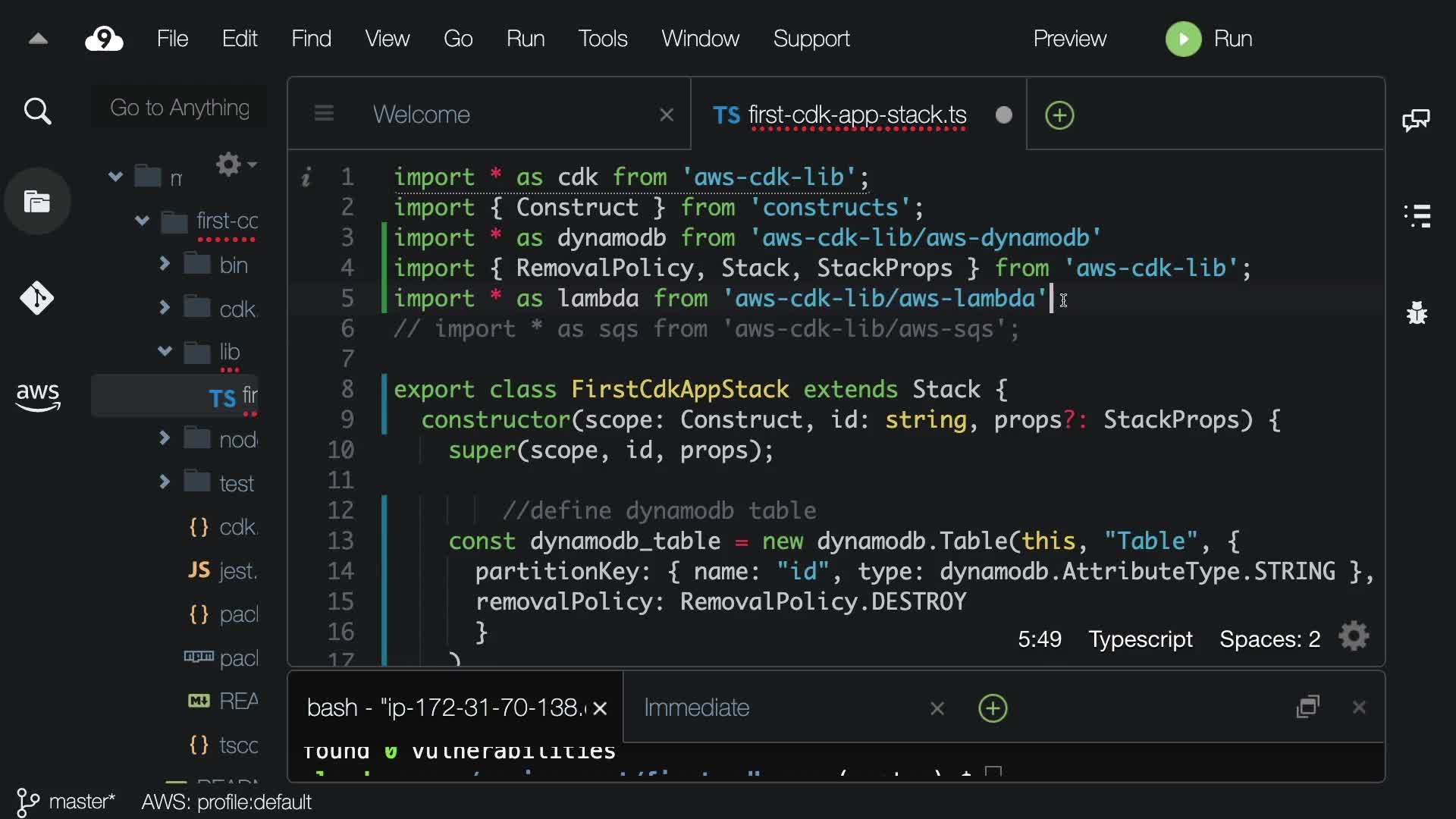Image resolution: width=1456 pixels, height=819 pixels.
Task: Open the Search panel magnifier icon
Action: coord(37,111)
